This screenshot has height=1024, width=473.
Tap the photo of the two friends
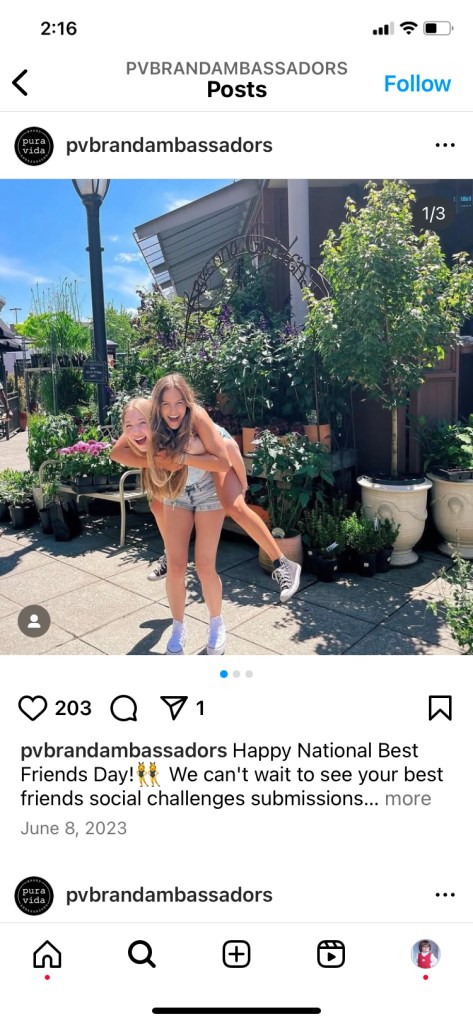[236, 417]
